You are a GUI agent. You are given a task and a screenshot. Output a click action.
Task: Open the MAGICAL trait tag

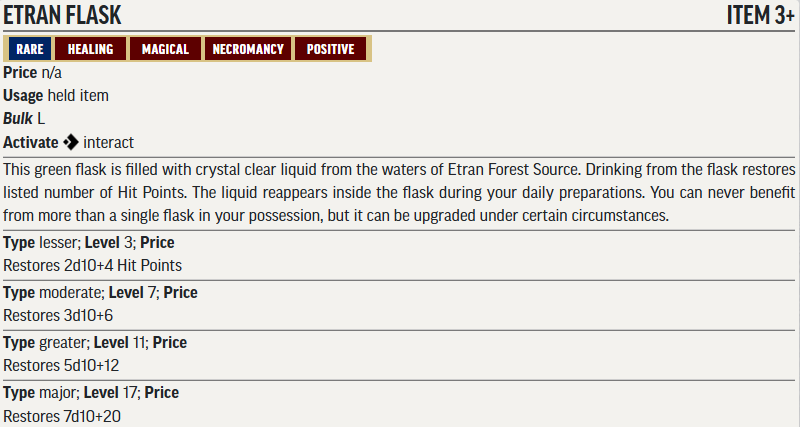tap(165, 49)
